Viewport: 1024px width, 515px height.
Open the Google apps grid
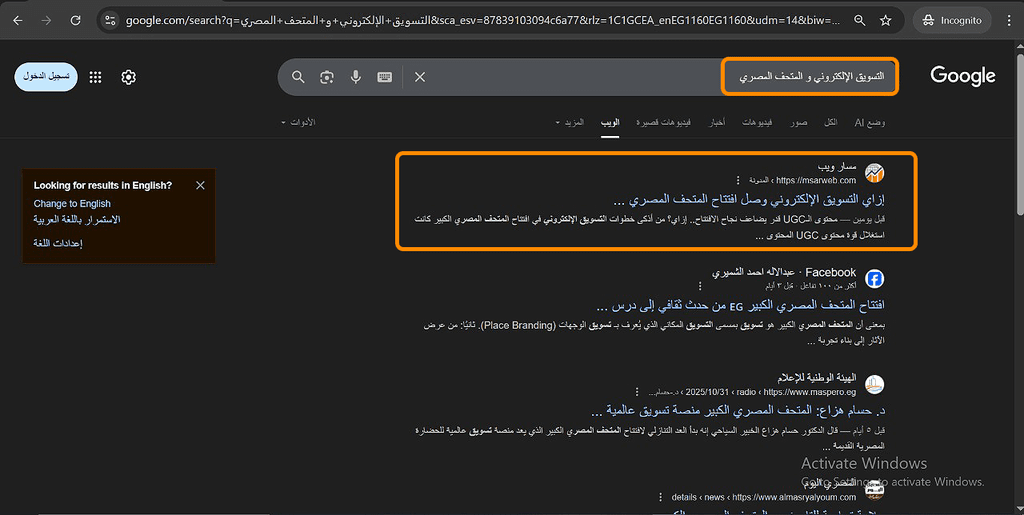click(x=96, y=77)
